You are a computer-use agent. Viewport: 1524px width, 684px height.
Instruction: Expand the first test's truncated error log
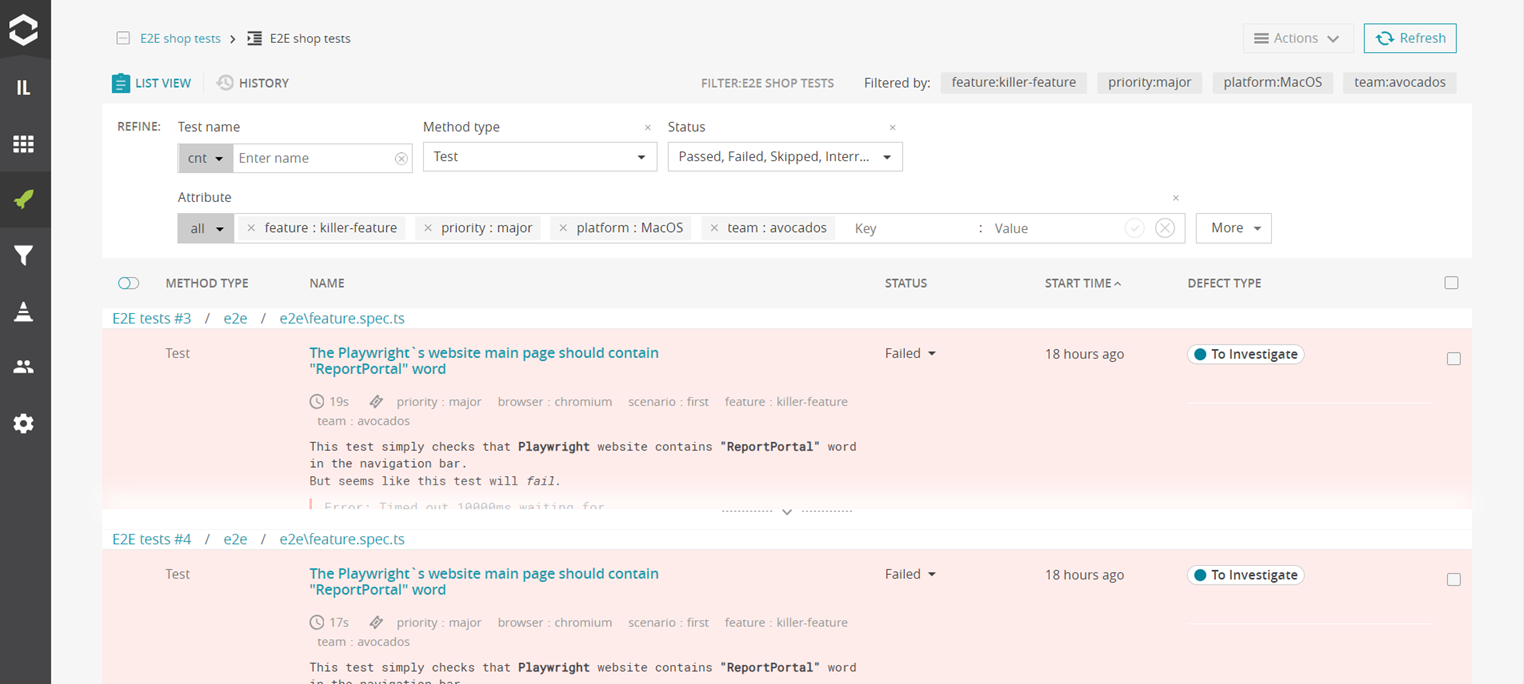pos(787,511)
